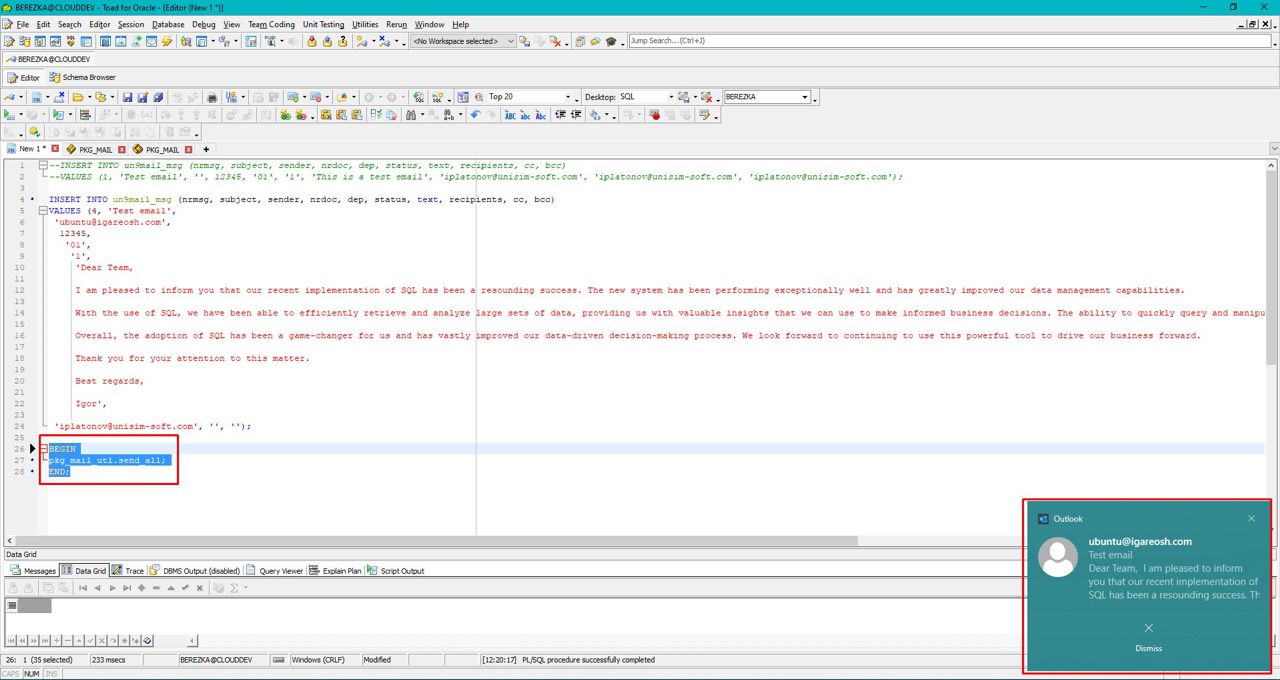Viewport: 1280px width, 680px height.
Task: Click the Commit icon in main toolbar
Action: [x=313, y=41]
